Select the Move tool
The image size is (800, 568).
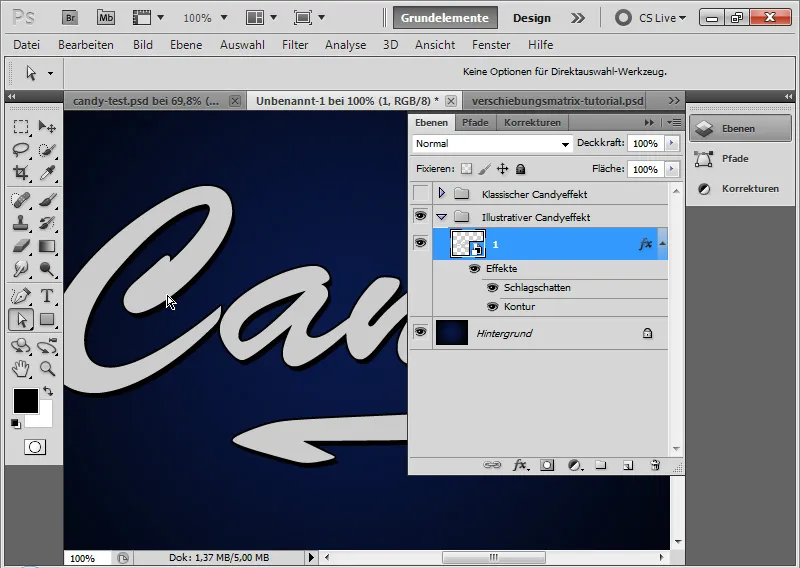pos(47,127)
